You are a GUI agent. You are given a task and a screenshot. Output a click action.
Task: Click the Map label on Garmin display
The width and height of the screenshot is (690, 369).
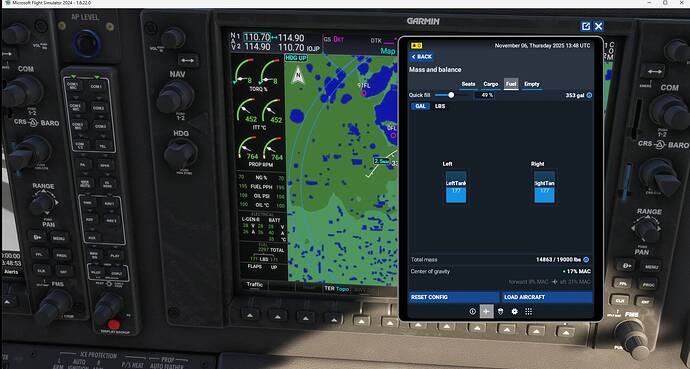[388, 51]
